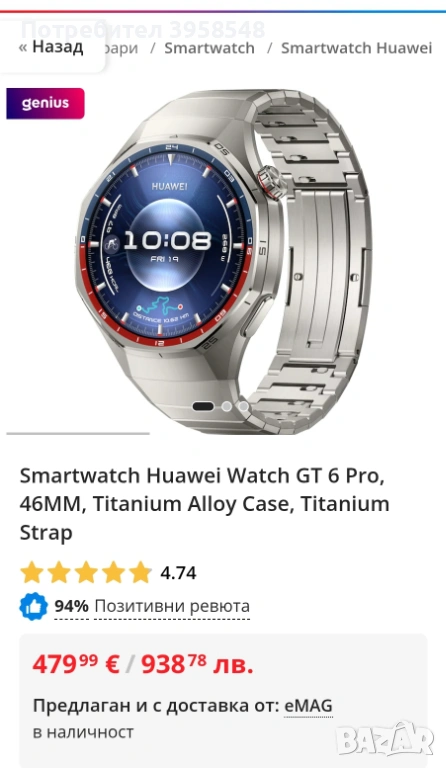
Task: Click the 479.99 € price
Action: tap(76, 665)
